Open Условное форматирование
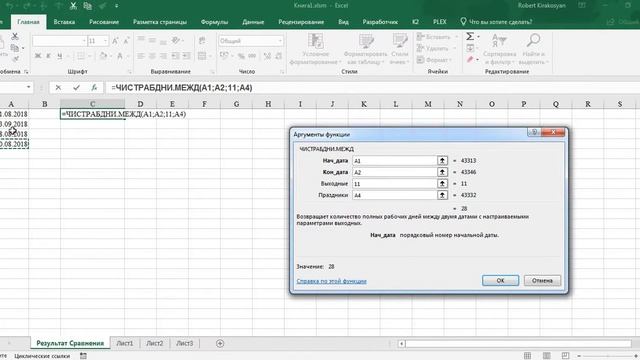This screenshot has width=640, height=360. tap(315, 49)
